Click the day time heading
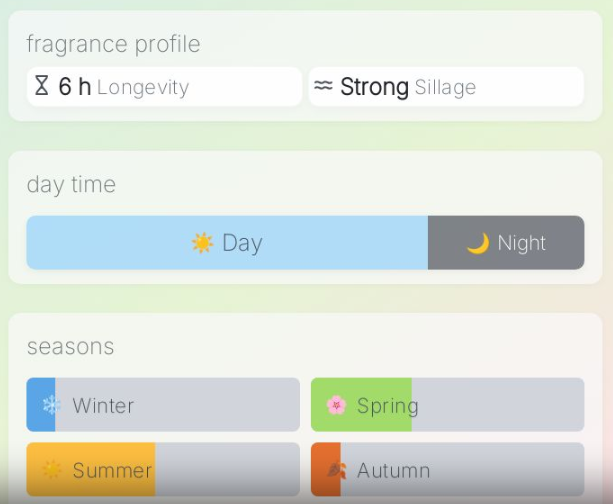613x504 pixels. [71, 185]
